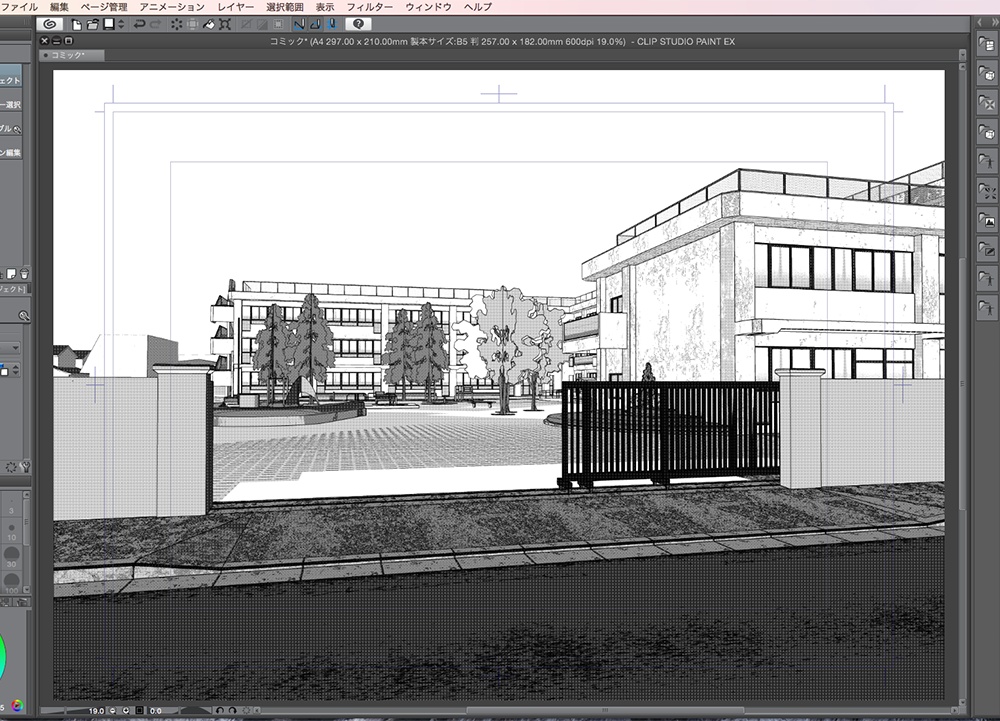Expand the save options stepper arrows
This screenshot has width=1000, height=721.
point(121,24)
